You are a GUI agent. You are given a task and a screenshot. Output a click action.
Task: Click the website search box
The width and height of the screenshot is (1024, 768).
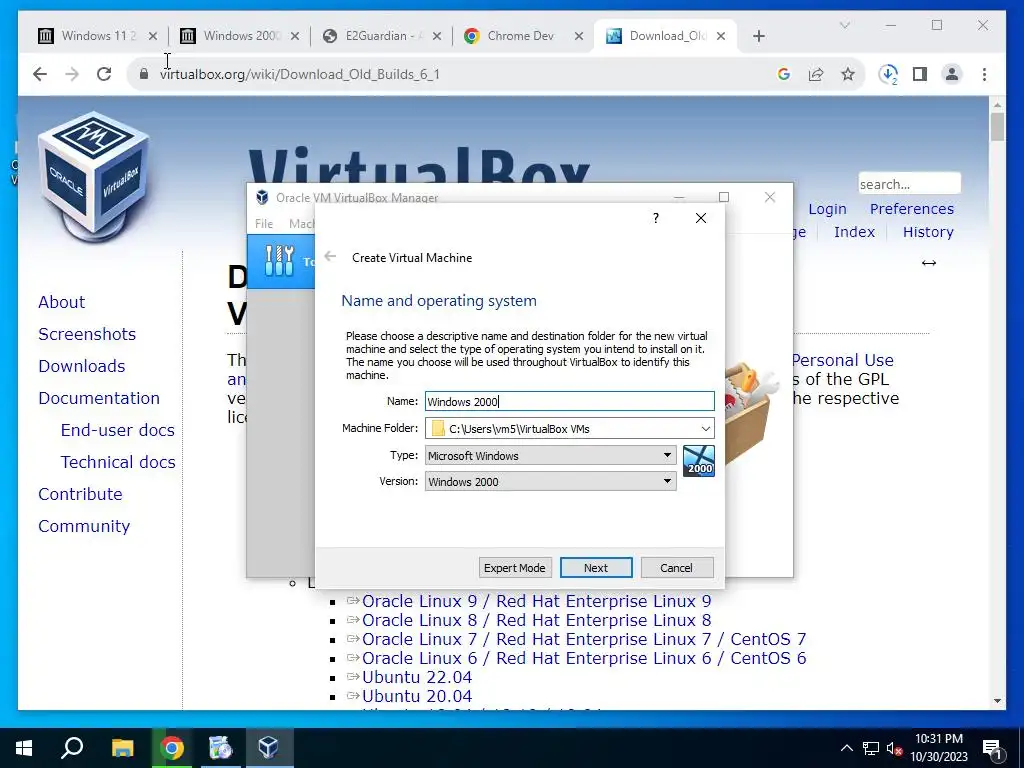click(x=909, y=184)
